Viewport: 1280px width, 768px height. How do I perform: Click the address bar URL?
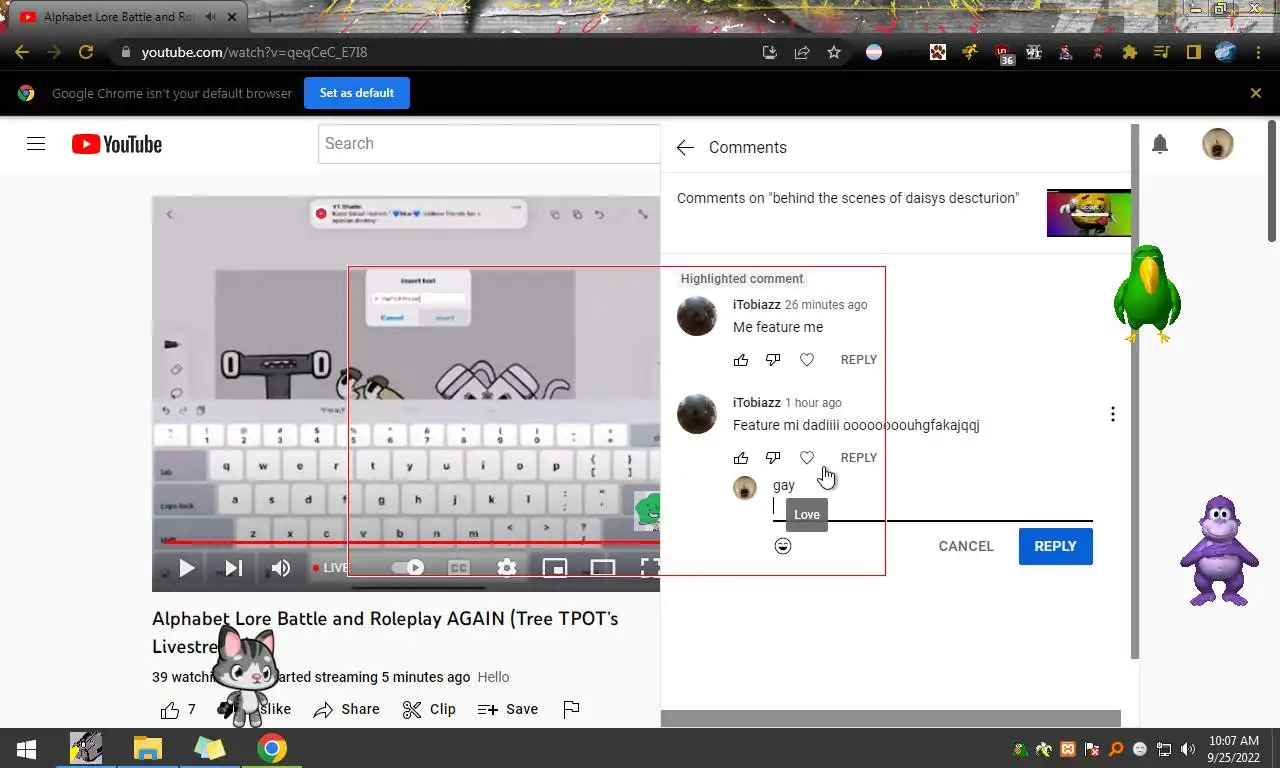[254, 52]
